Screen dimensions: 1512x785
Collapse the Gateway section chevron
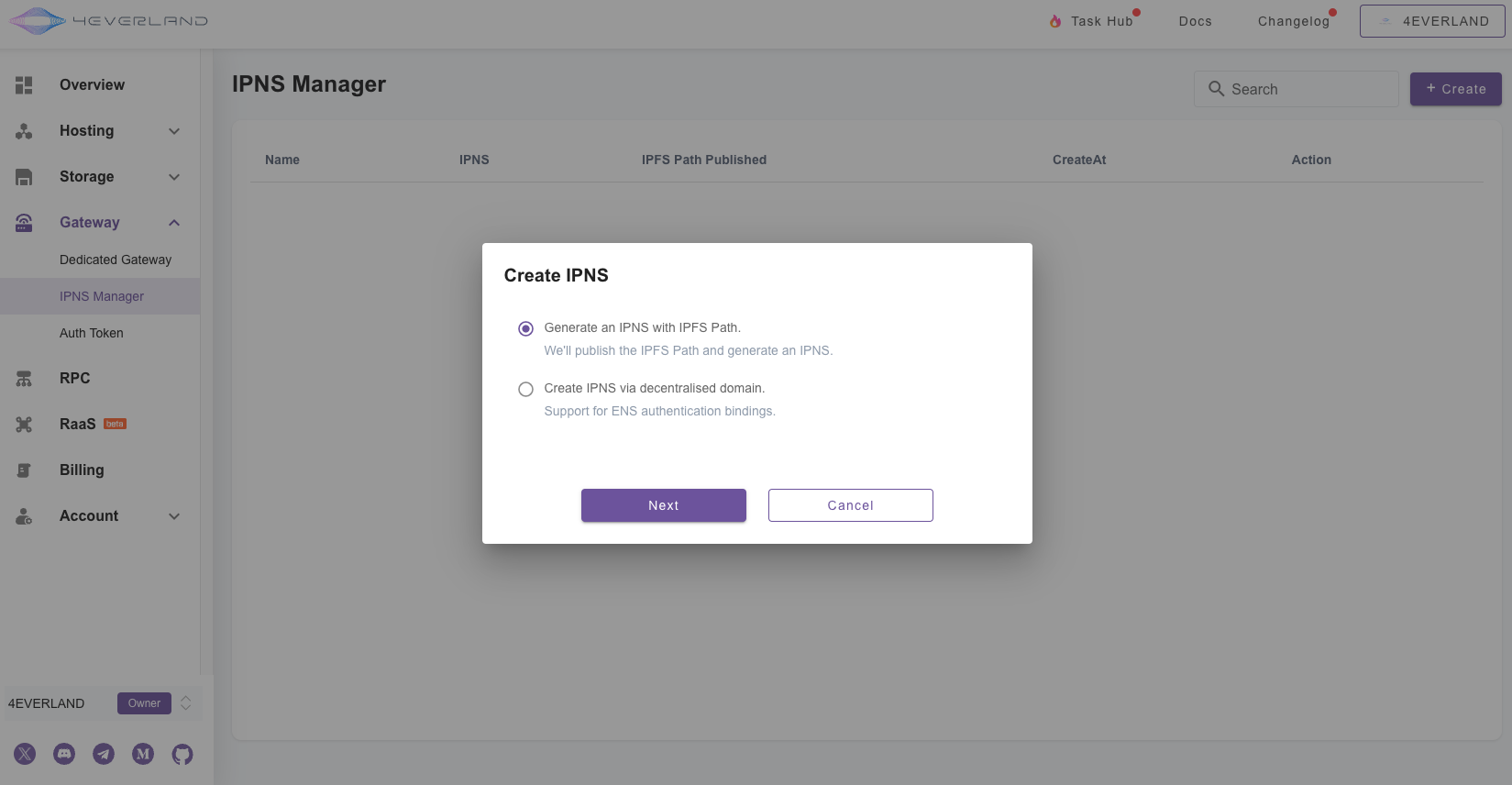click(x=174, y=223)
